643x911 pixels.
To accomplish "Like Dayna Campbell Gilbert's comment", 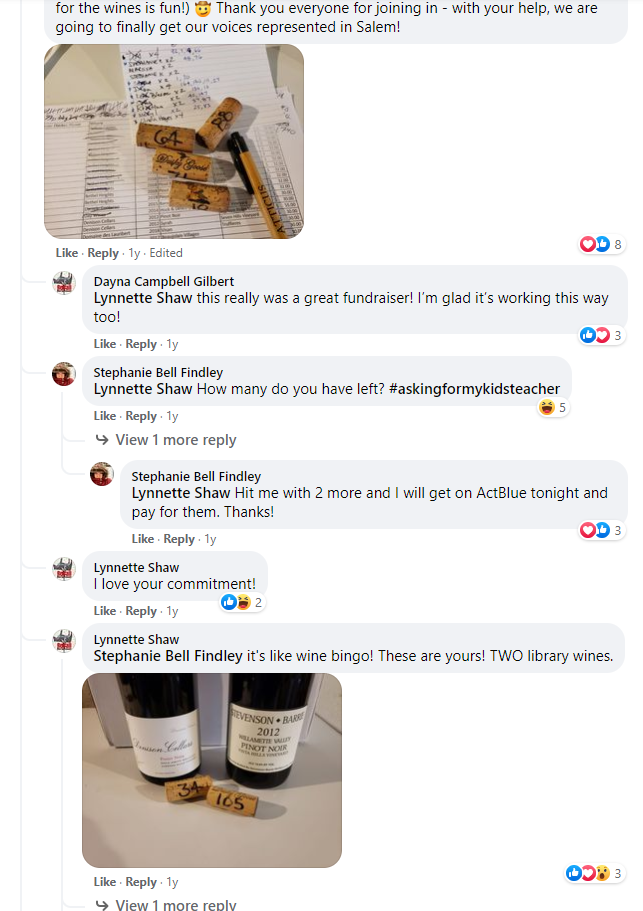I will coord(105,344).
